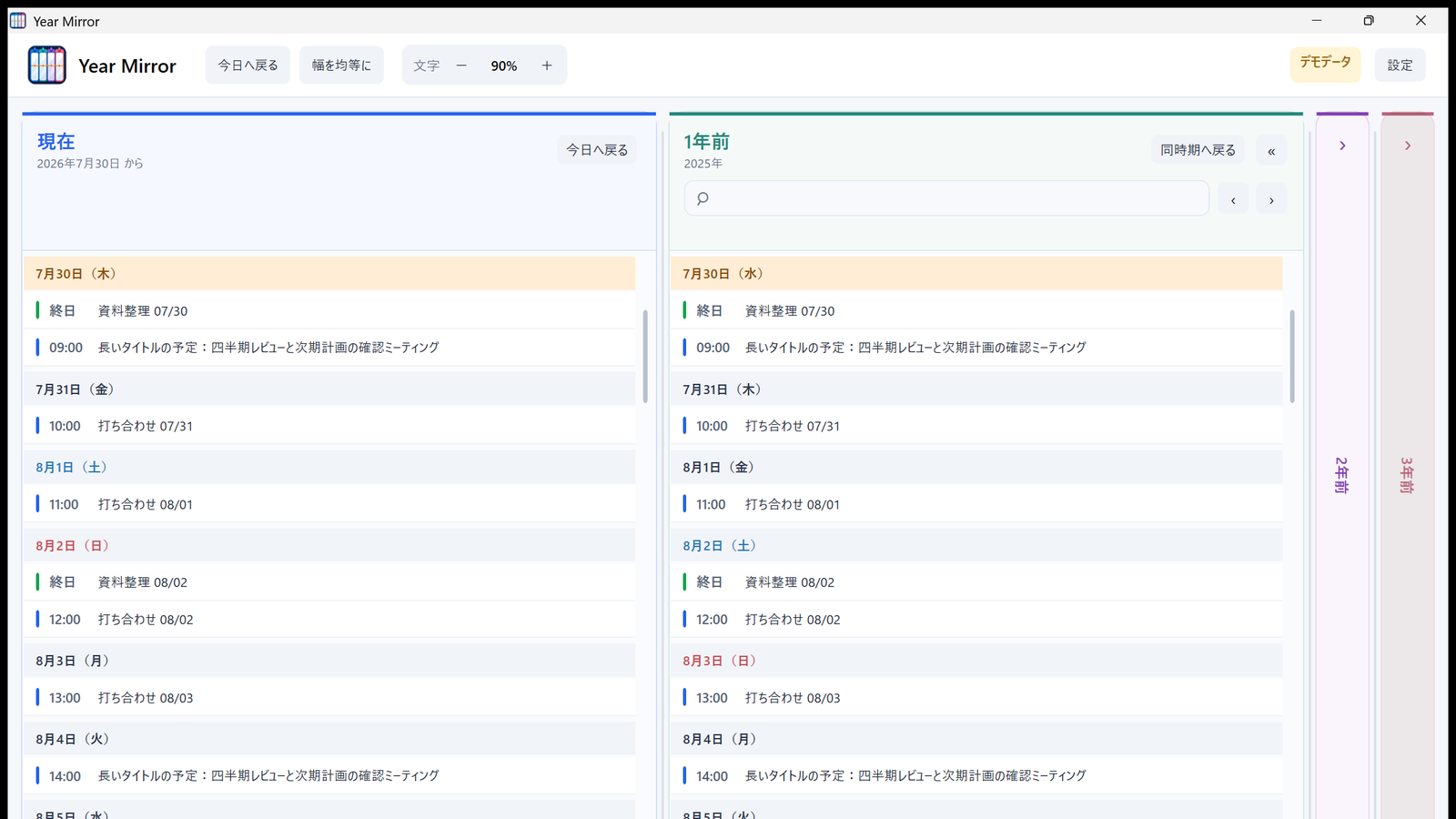The image size is (1456, 819).
Task: Increase font size with plus button
Action: [x=547, y=66]
